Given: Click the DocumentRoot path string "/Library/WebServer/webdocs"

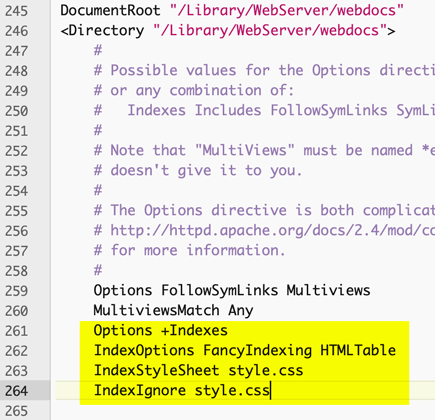Looking at the screenshot, I should tap(287, 10).
